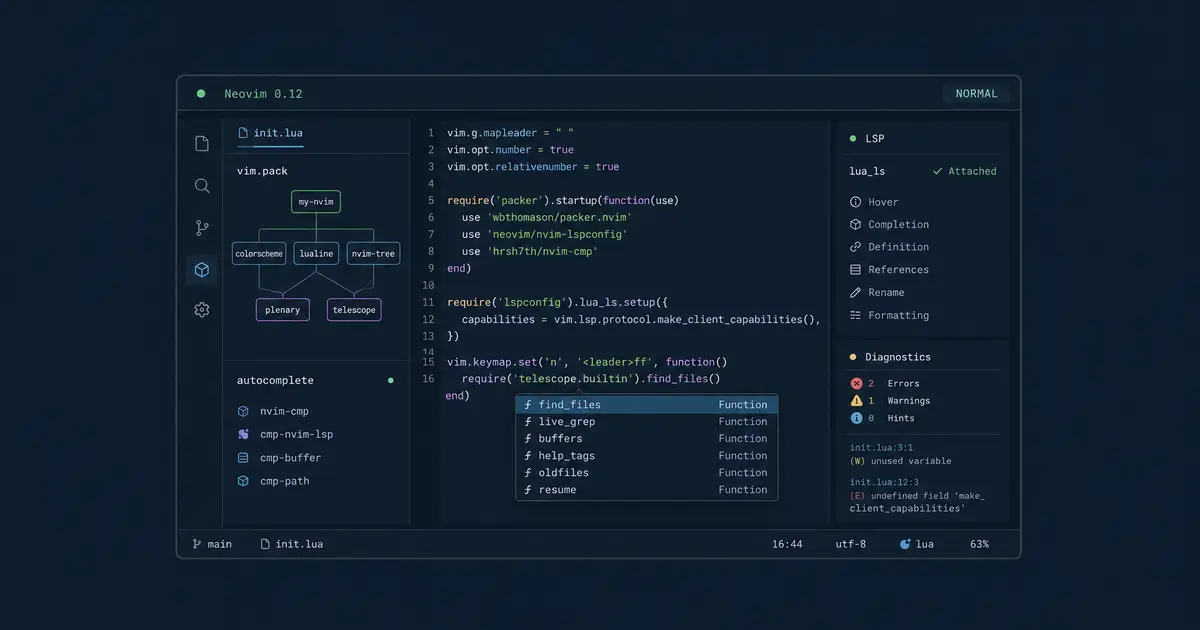This screenshot has height=630, width=1200.
Task: Click the 16:44 cursor position
Action: pyautogui.click(x=787, y=544)
